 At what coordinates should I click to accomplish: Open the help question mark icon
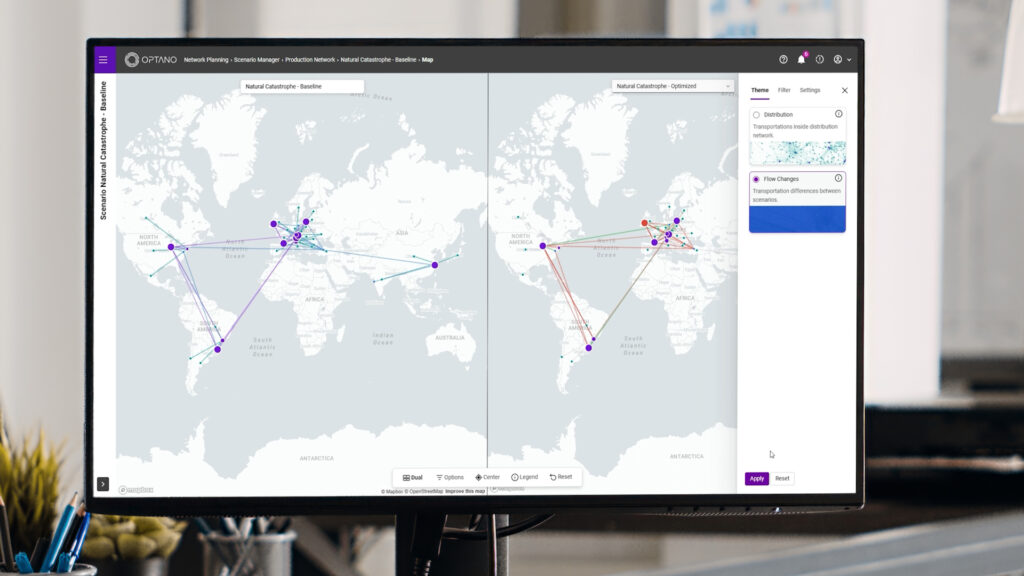pos(783,60)
